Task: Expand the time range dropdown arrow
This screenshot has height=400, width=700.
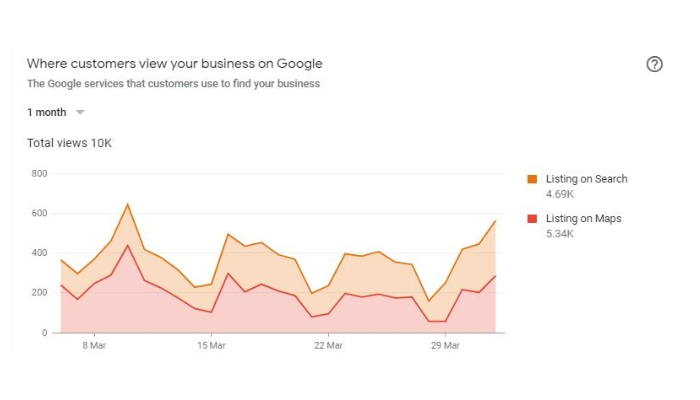Action: tap(80, 112)
